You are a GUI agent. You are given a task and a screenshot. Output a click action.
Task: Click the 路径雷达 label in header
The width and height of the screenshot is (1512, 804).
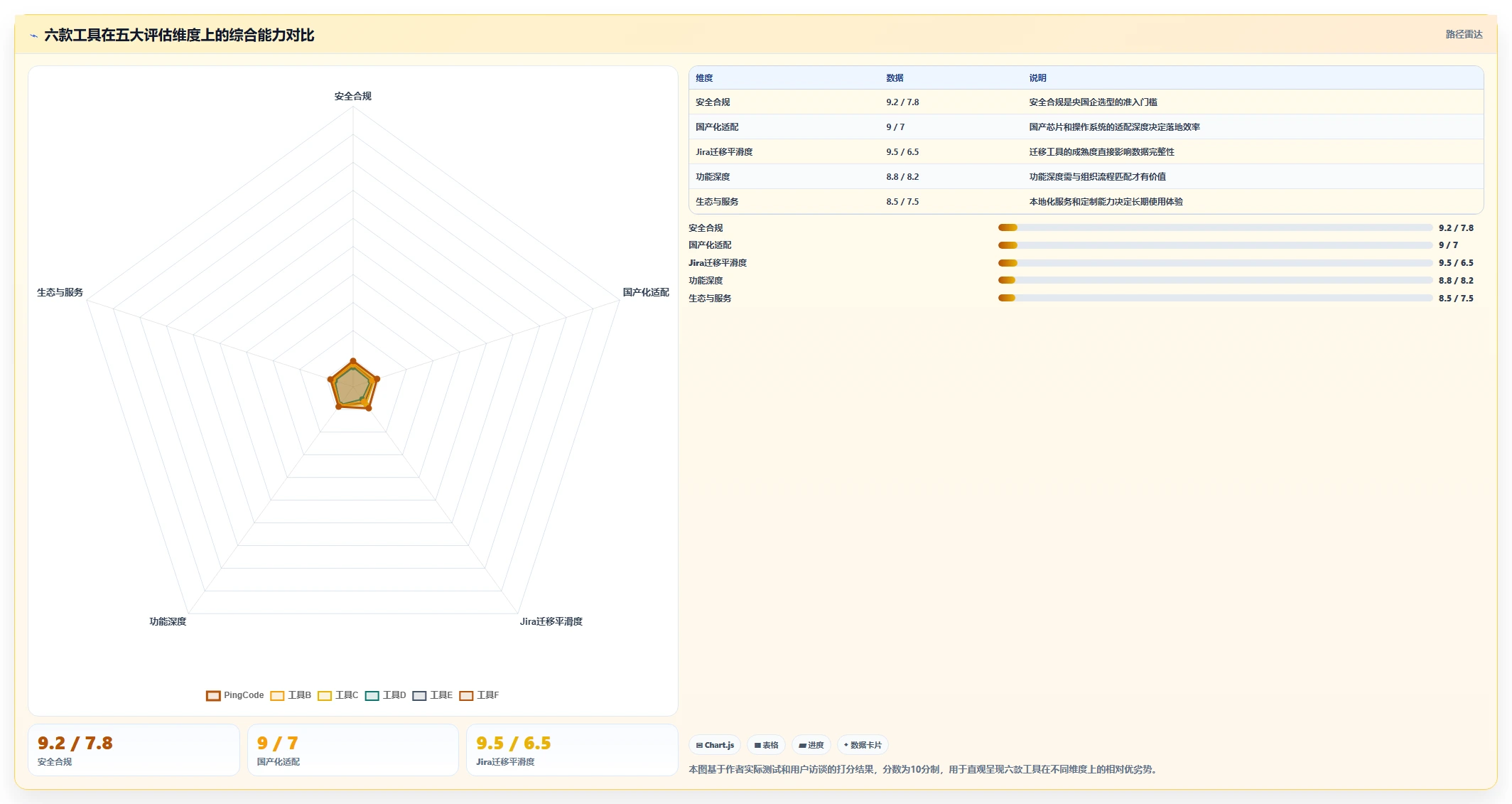tap(1464, 34)
